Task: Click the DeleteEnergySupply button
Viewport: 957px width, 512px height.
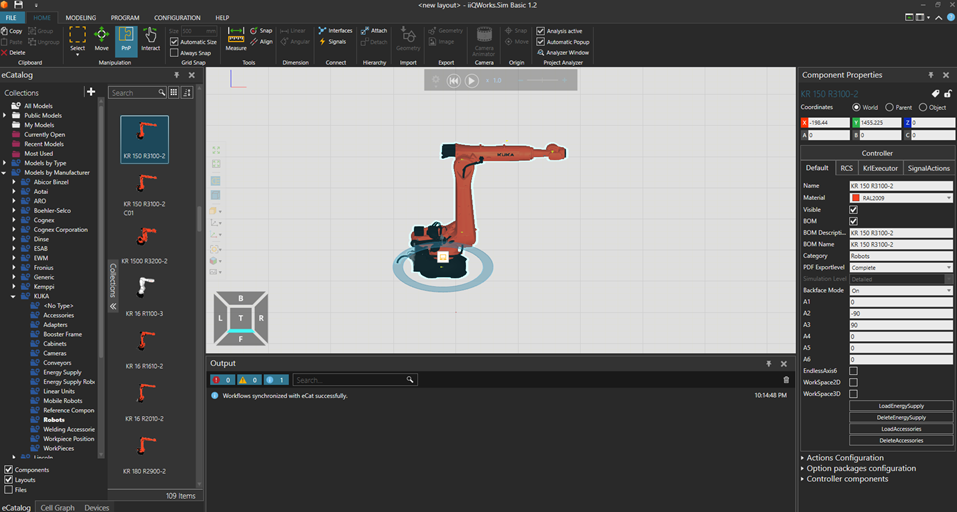Action: click(x=901, y=417)
